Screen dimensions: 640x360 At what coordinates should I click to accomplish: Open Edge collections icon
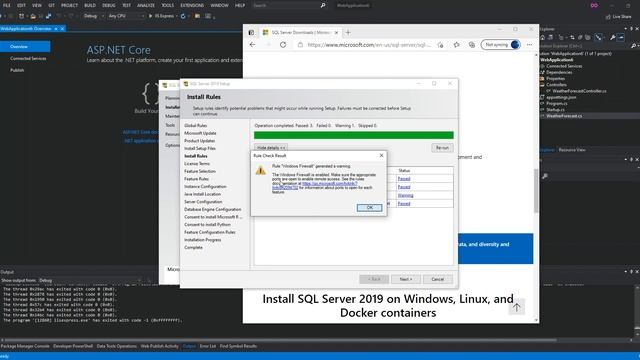click(x=472, y=45)
